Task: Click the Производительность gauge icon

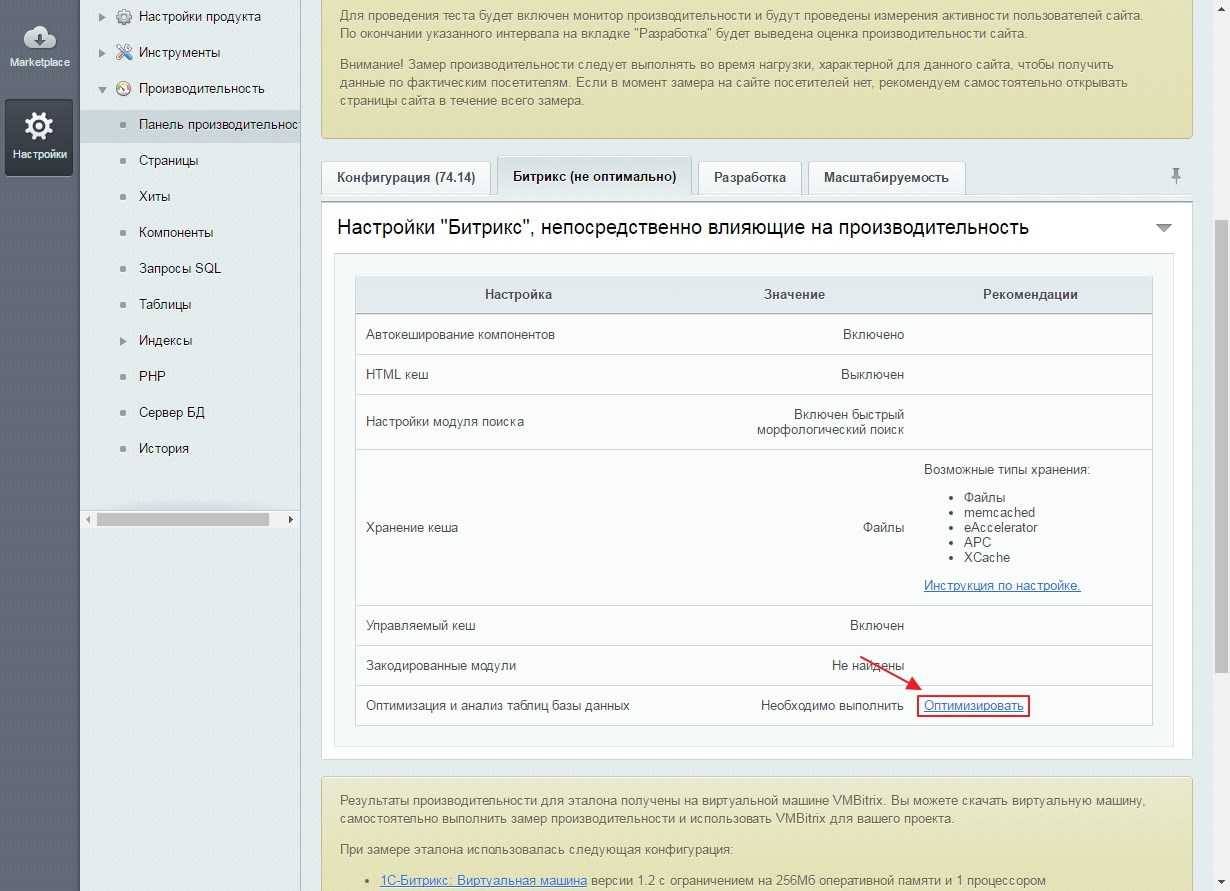Action: [x=124, y=89]
